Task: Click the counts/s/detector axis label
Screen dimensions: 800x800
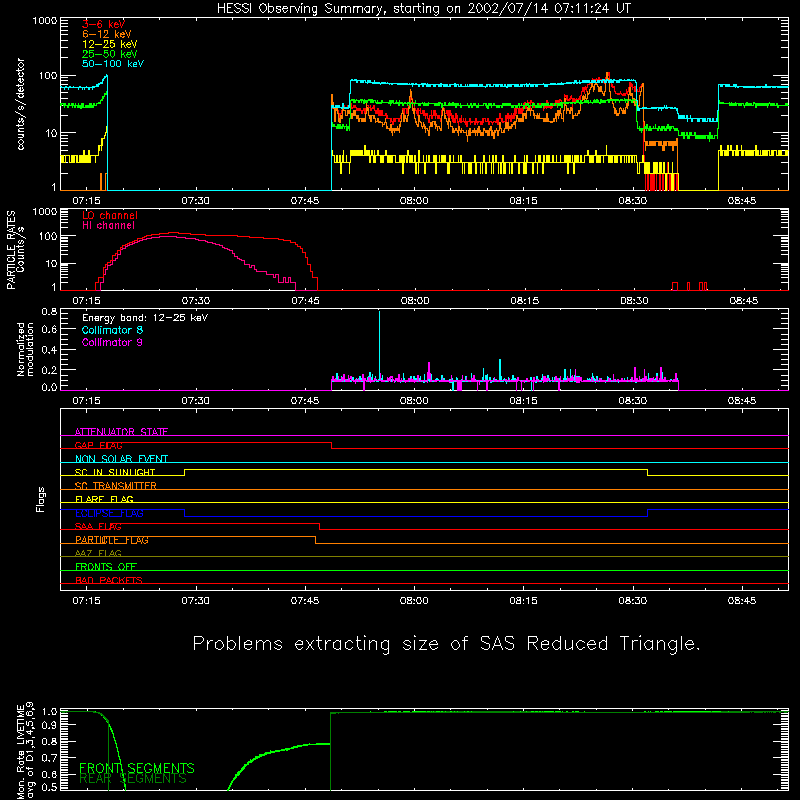Action: [21, 104]
